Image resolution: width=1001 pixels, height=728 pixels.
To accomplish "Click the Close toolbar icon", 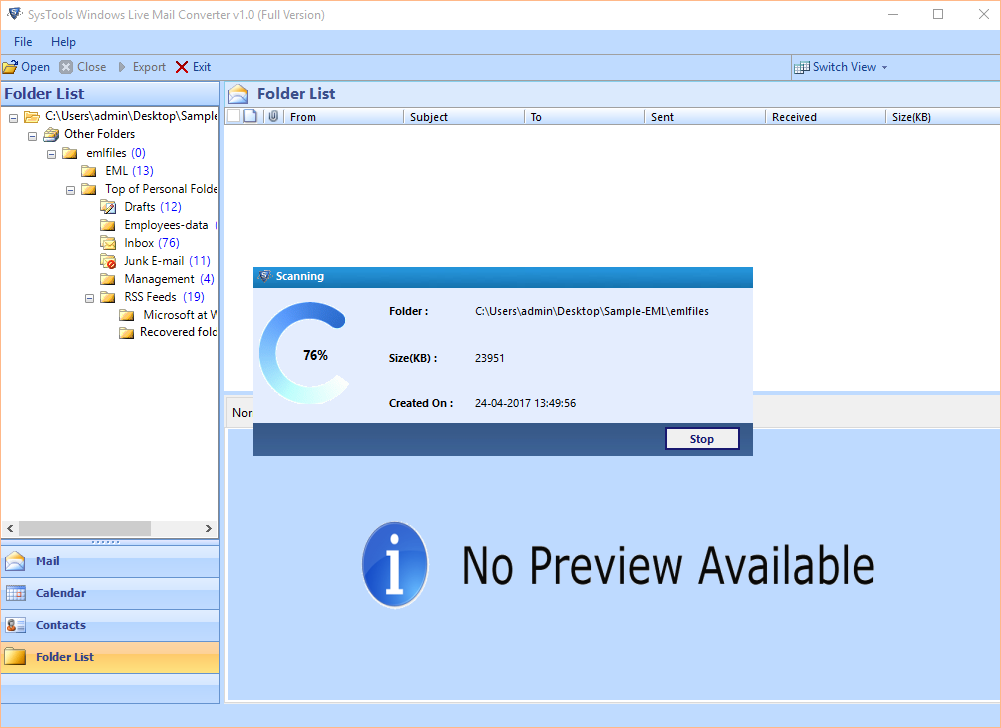I will click(x=66, y=67).
